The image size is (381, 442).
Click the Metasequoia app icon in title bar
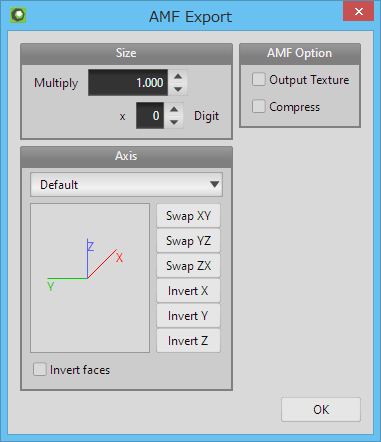pos(18,15)
